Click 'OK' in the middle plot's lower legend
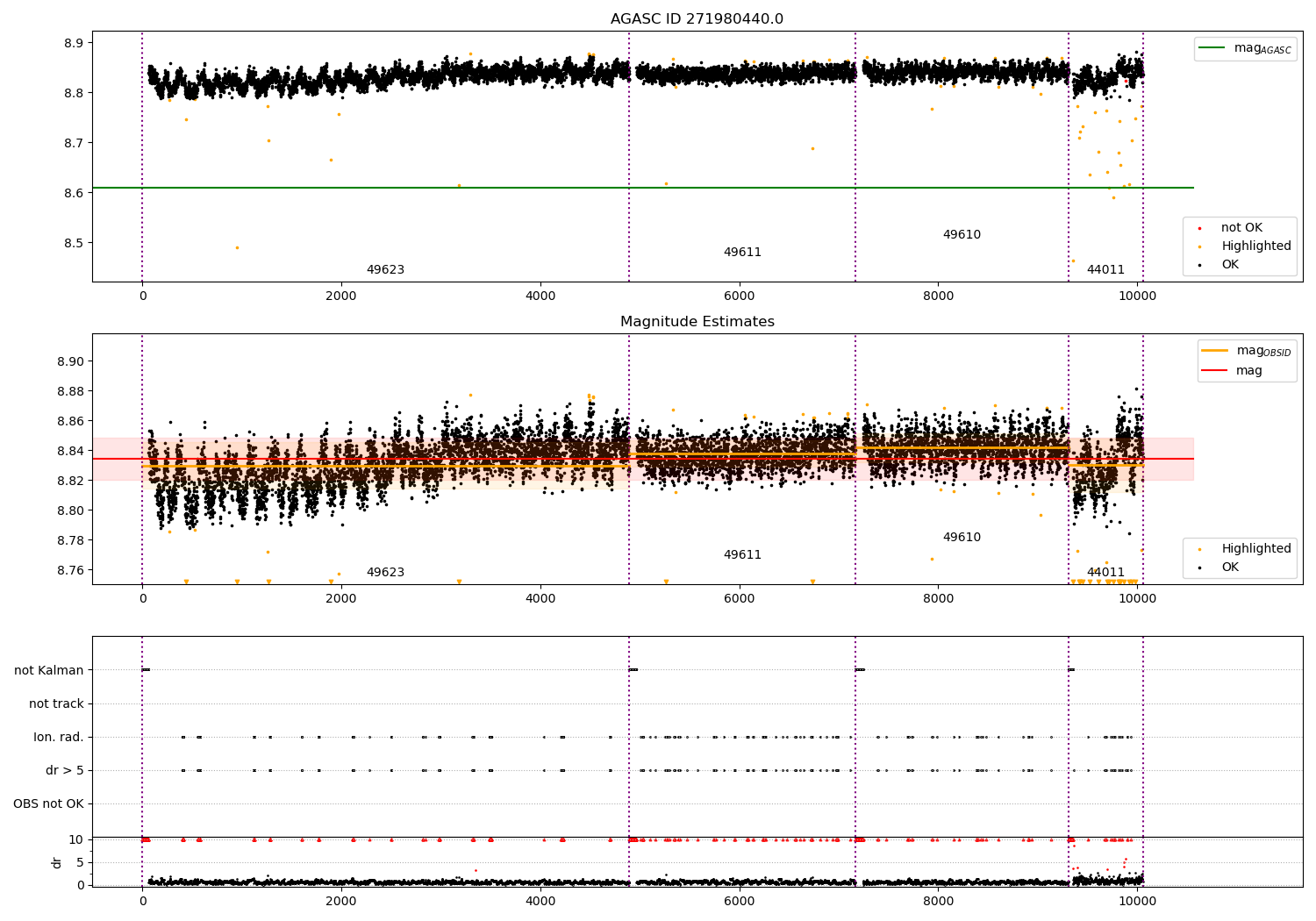Image resolution: width=1316 pixels, height=921 pixels. [1230, 567]
